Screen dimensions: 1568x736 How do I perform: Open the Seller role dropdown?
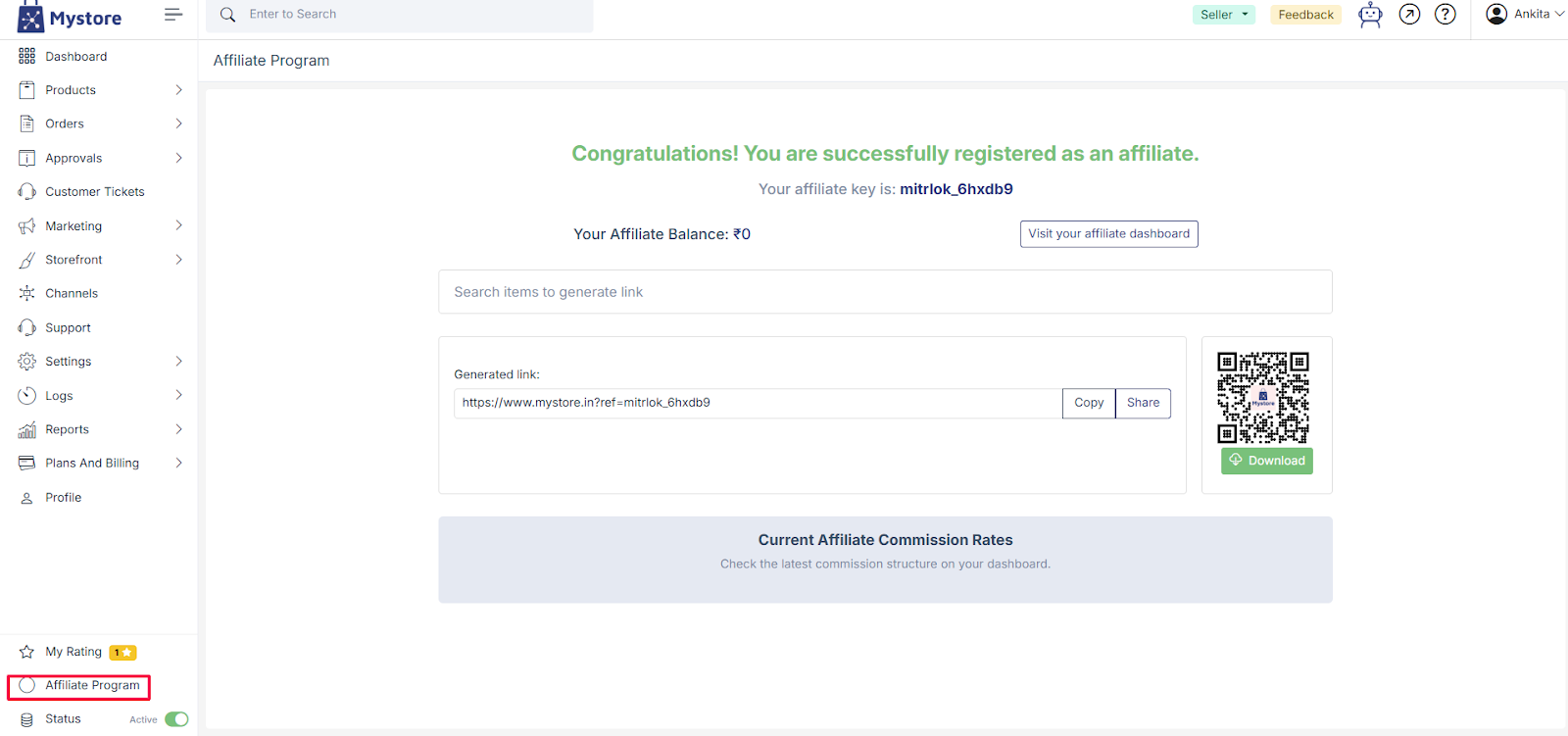pos(1224,15)
